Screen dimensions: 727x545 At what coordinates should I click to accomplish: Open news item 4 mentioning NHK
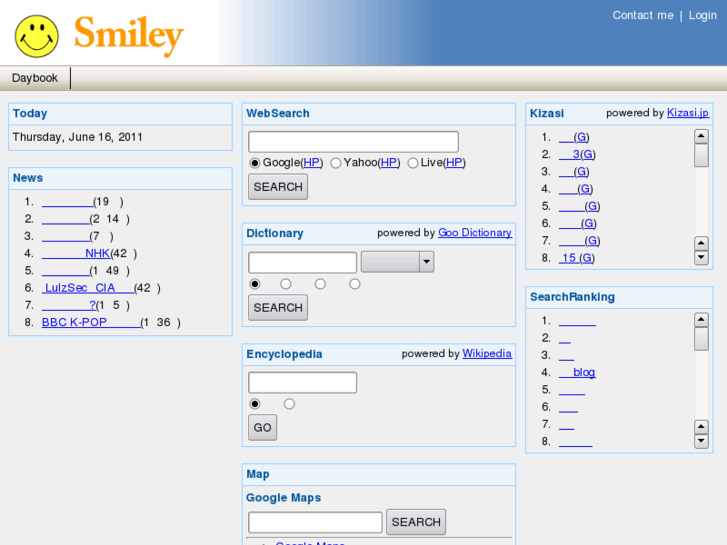76,253
